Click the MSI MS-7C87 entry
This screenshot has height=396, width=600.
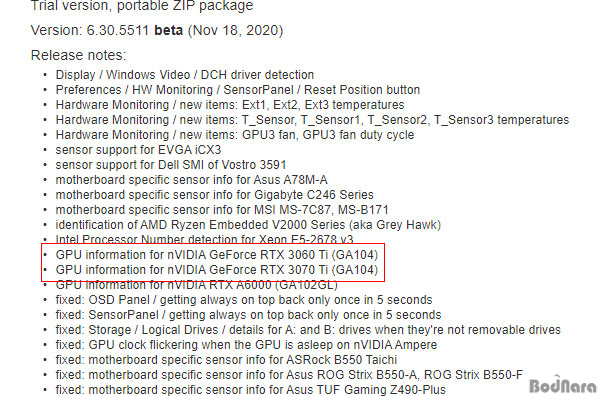tap(222, 210)
